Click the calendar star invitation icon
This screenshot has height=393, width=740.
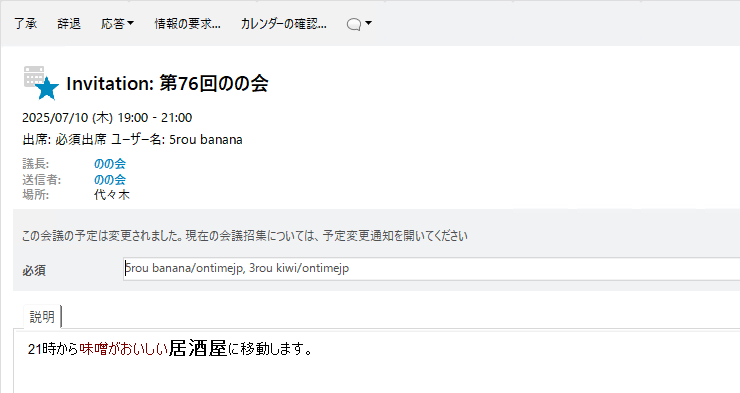(x=41, y=83)
